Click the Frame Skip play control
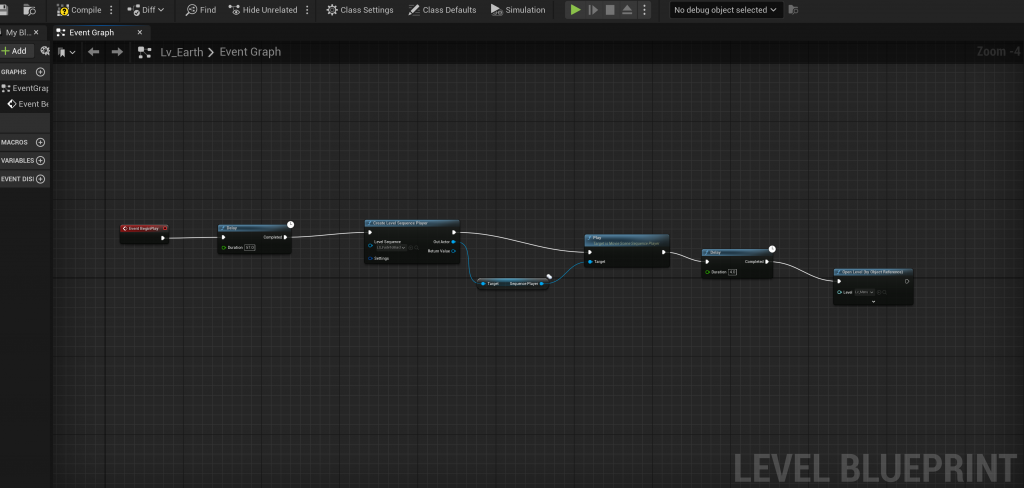This screenshot has height=488, width=1024. coord(593,10)
